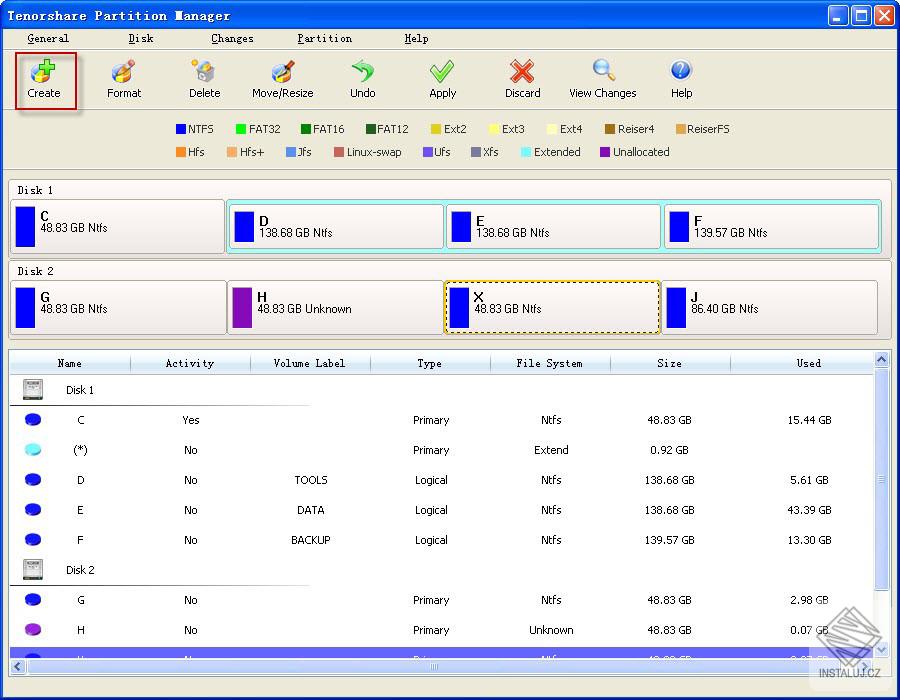900x700 pixels.
Task: Select partition X on Disk 2
Action: [551, 307]
